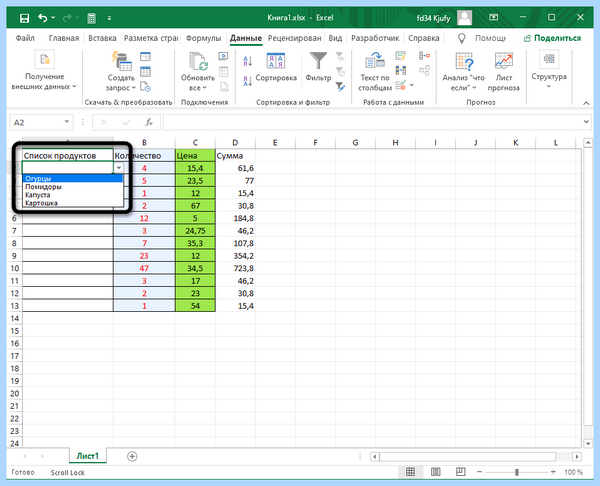
Task: Click the Data Validation icon
Action: [x=401, y=85]
